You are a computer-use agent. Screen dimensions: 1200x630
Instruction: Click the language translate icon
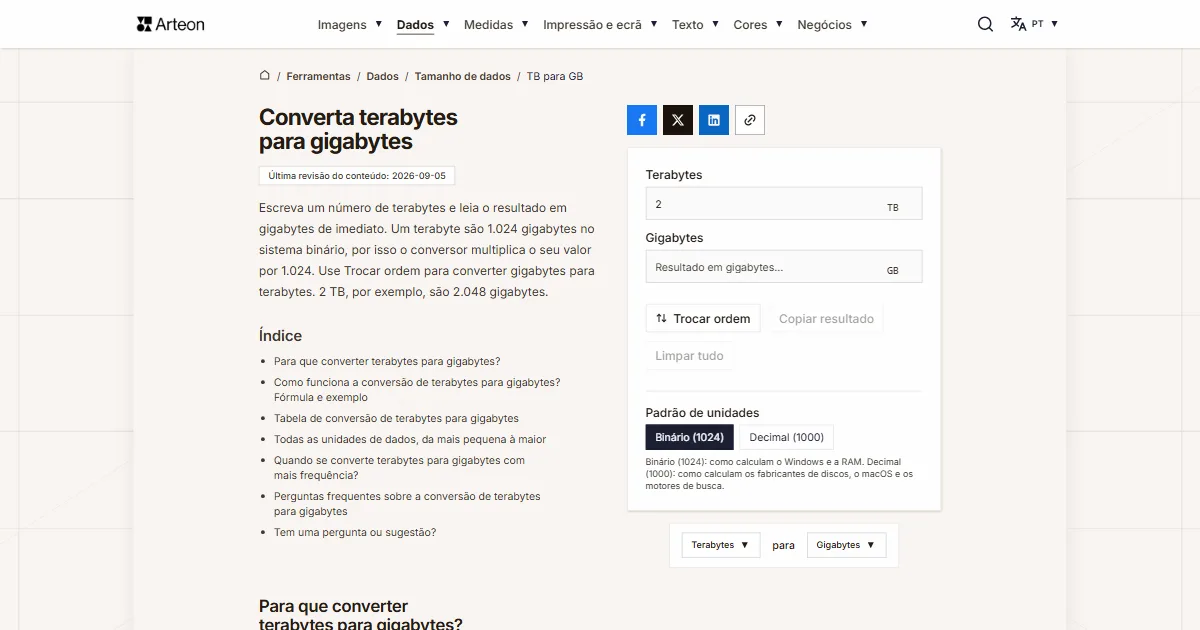click(1018, 24)
